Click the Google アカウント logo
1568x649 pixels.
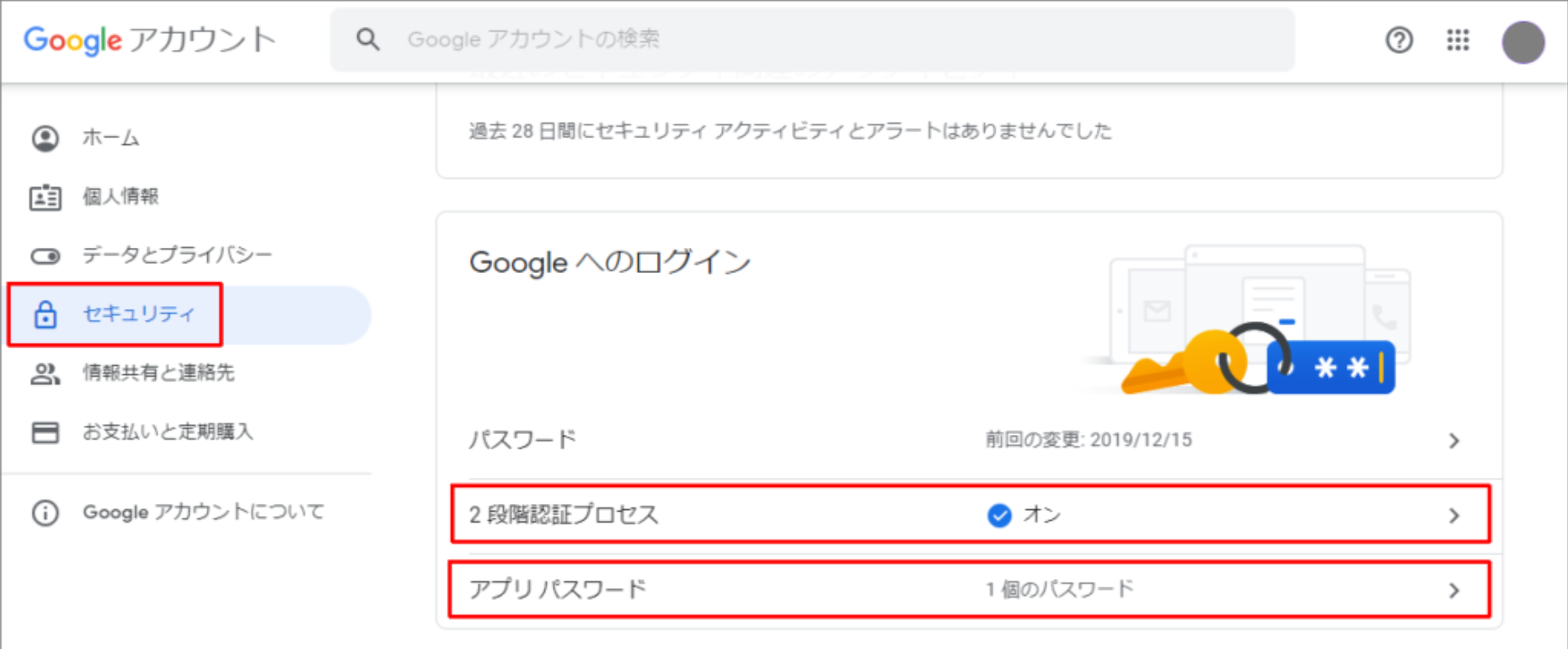(x=150, y=40)
